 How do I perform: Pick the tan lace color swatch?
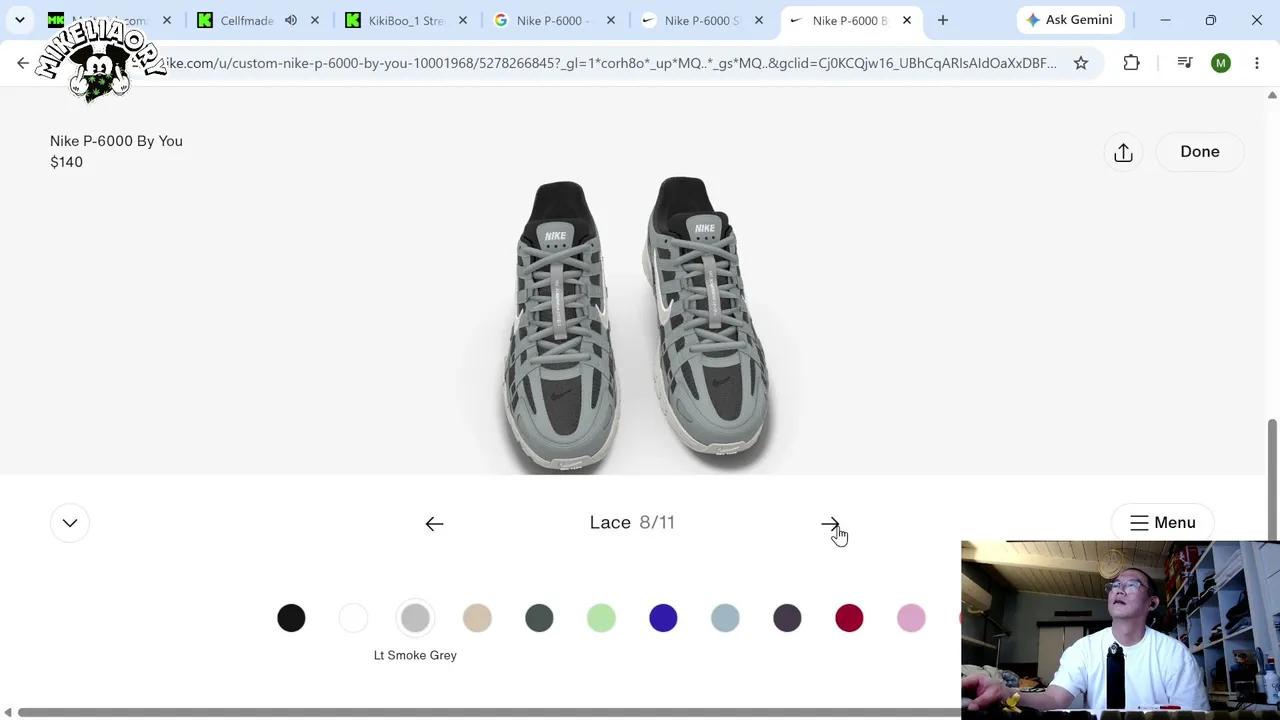[x=477, y=618]
